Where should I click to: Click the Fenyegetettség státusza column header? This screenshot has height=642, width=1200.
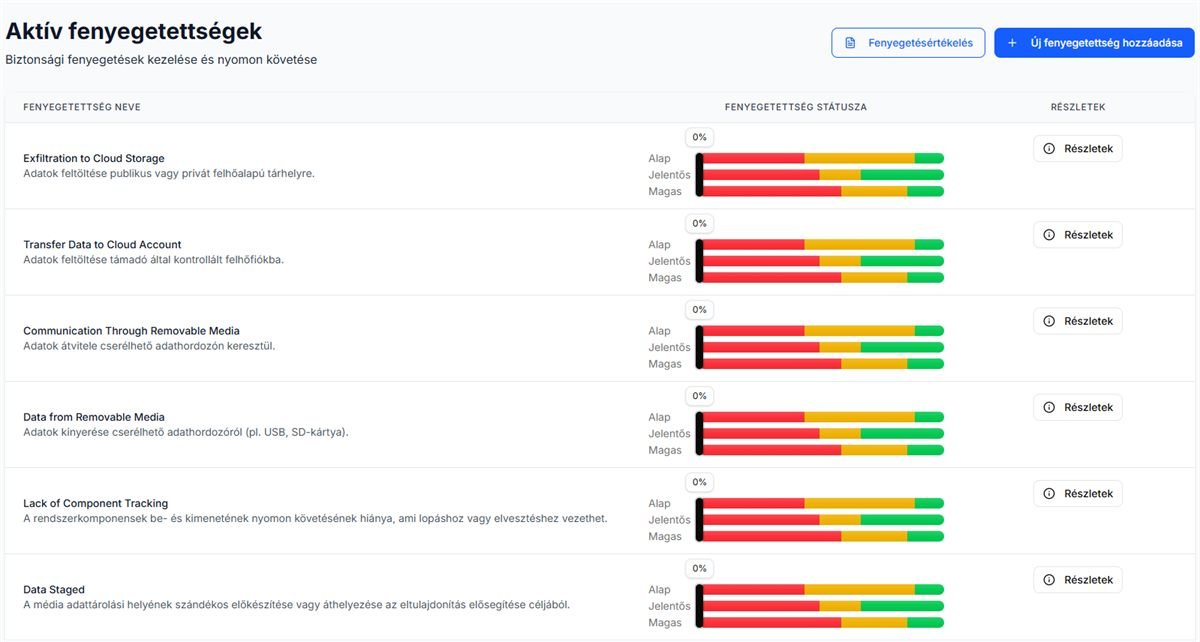(795, 107)
